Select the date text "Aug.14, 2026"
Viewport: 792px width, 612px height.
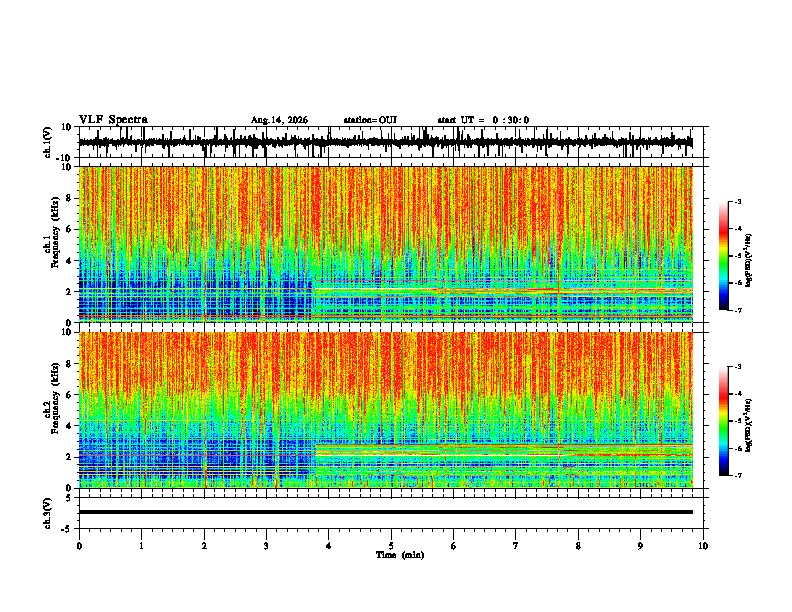click(x=279, y=120)
